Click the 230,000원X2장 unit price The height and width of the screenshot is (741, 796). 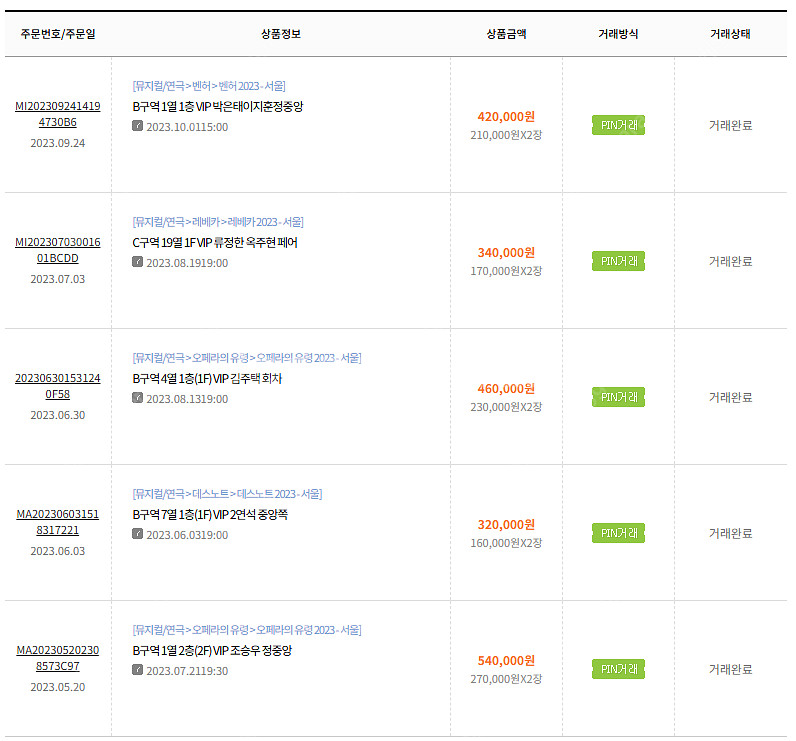[x=506, y=407]
